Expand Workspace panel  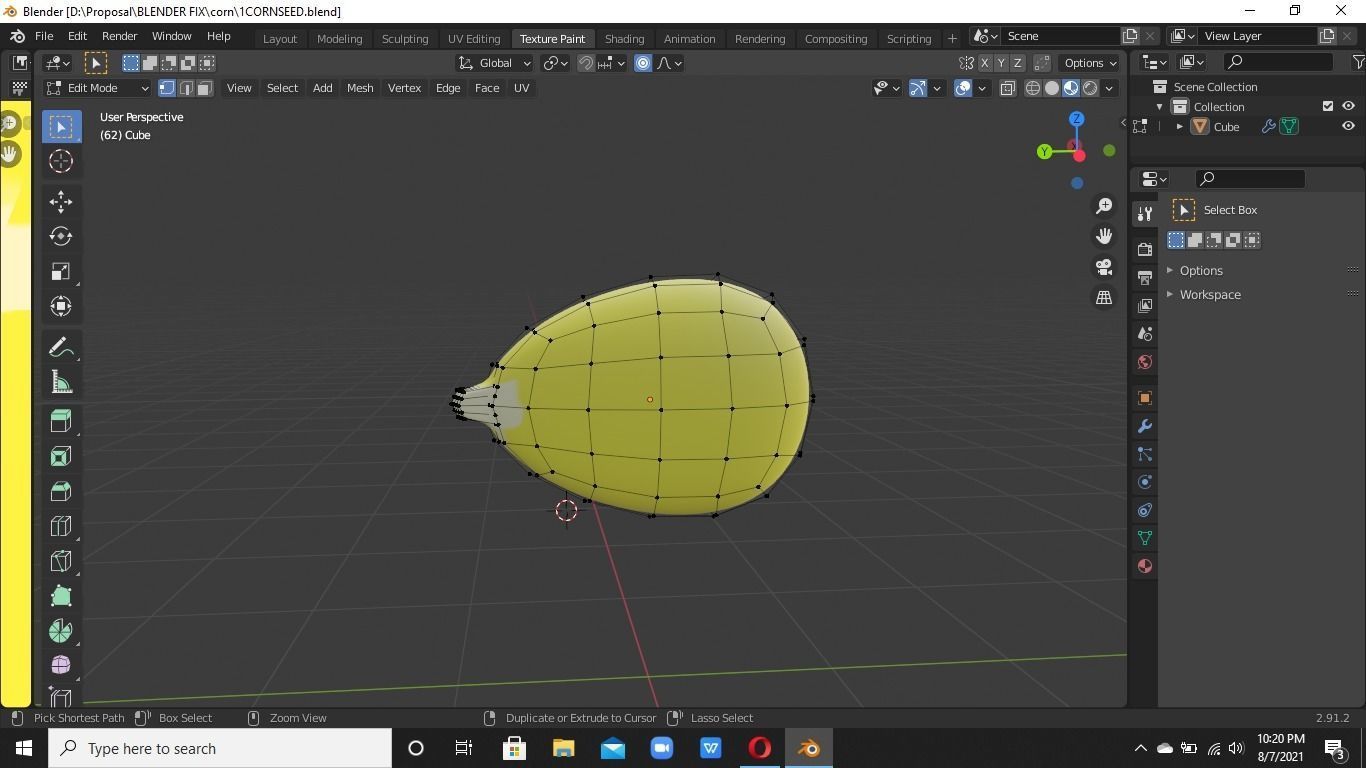(x=1170, y=295)
